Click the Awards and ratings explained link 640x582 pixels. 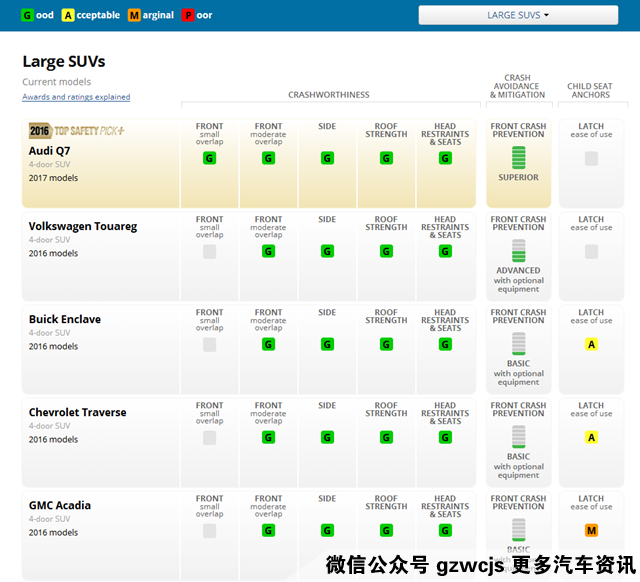tap(76, 97)
